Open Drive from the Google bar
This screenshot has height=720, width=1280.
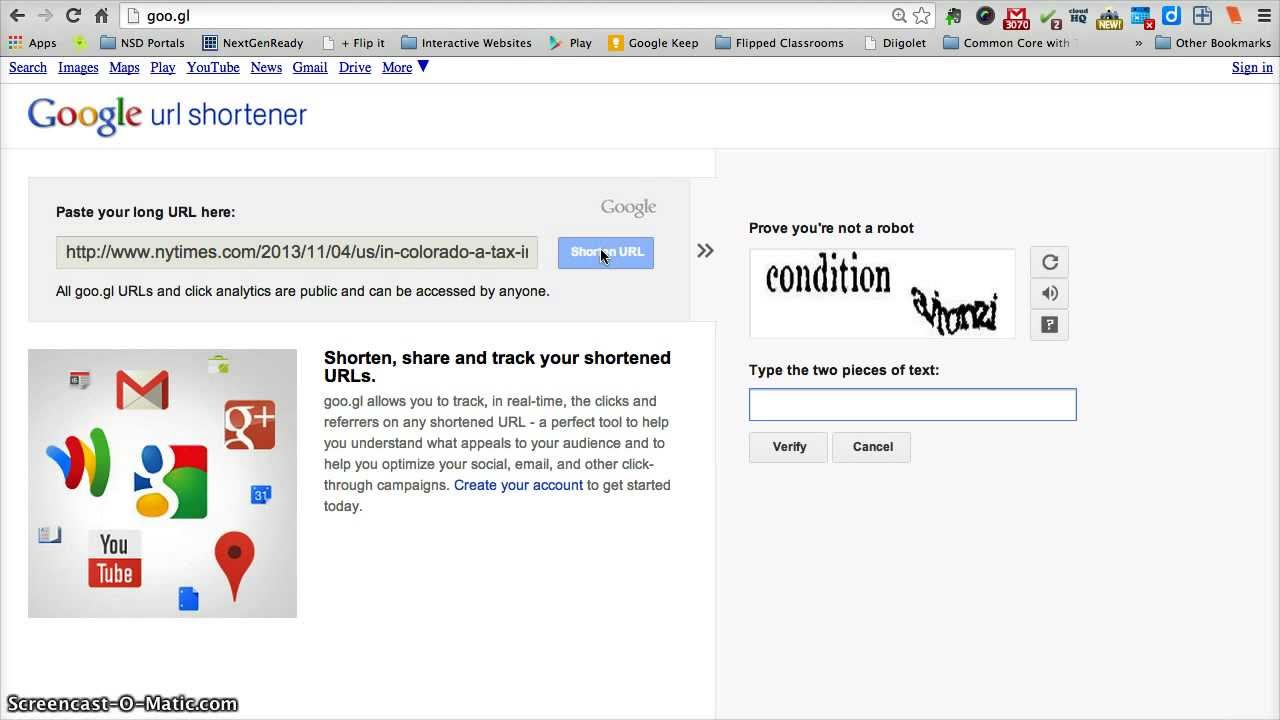tap(355, 67)
